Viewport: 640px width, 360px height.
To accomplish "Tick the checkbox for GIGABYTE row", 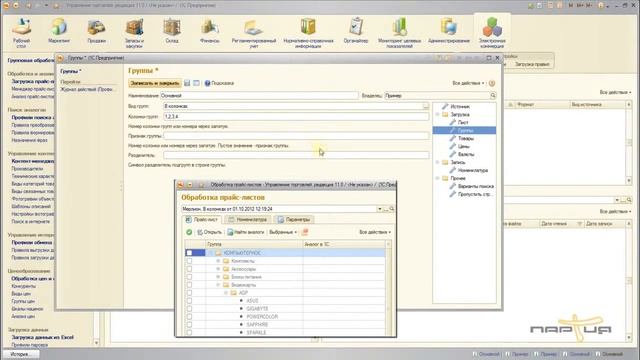I will tap(189, 309).
